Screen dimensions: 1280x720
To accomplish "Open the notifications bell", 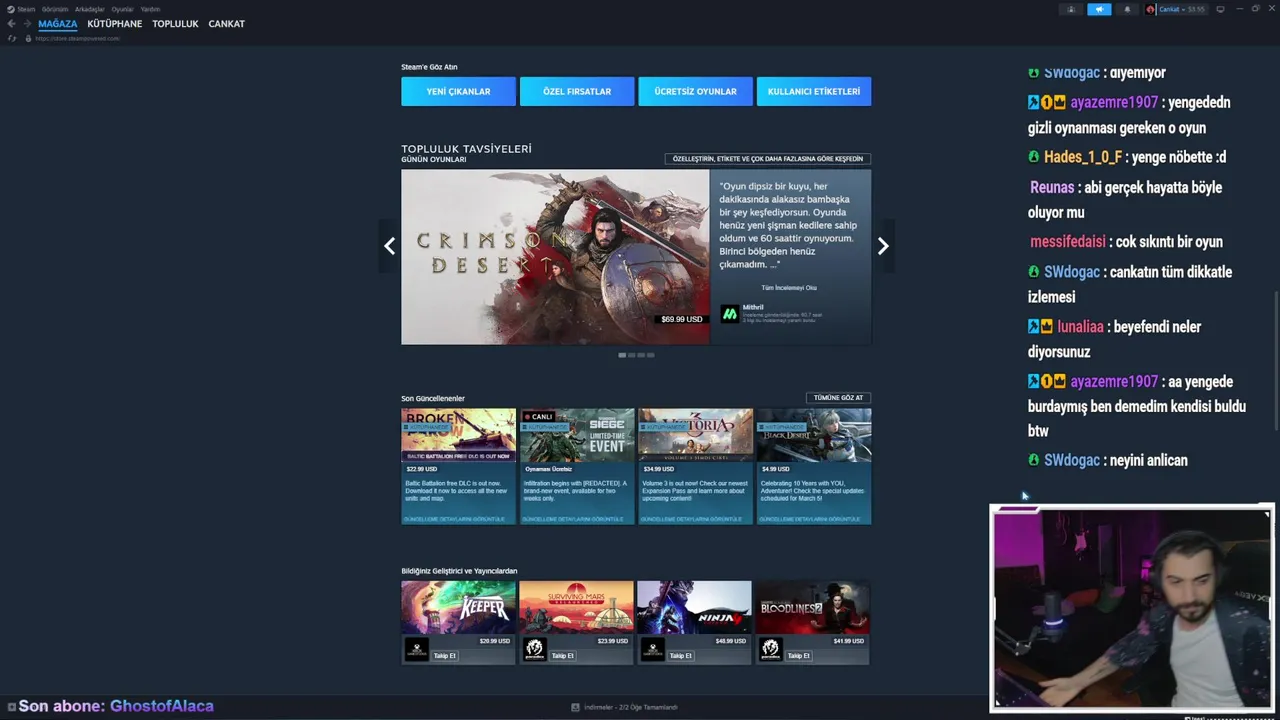I will [x=1127, y=9].
